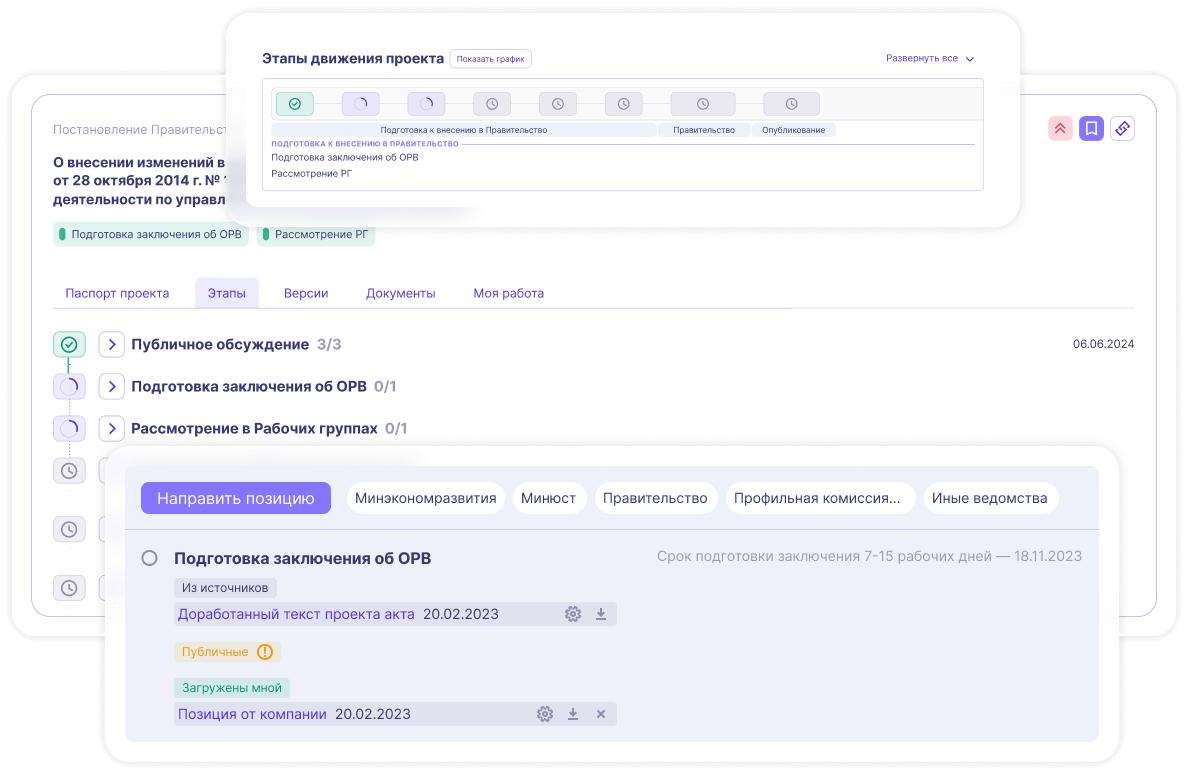Switch to the Версии tab
Image resolution: width=1188 pixels, height=775 pixels.
[x=306, y=293]
